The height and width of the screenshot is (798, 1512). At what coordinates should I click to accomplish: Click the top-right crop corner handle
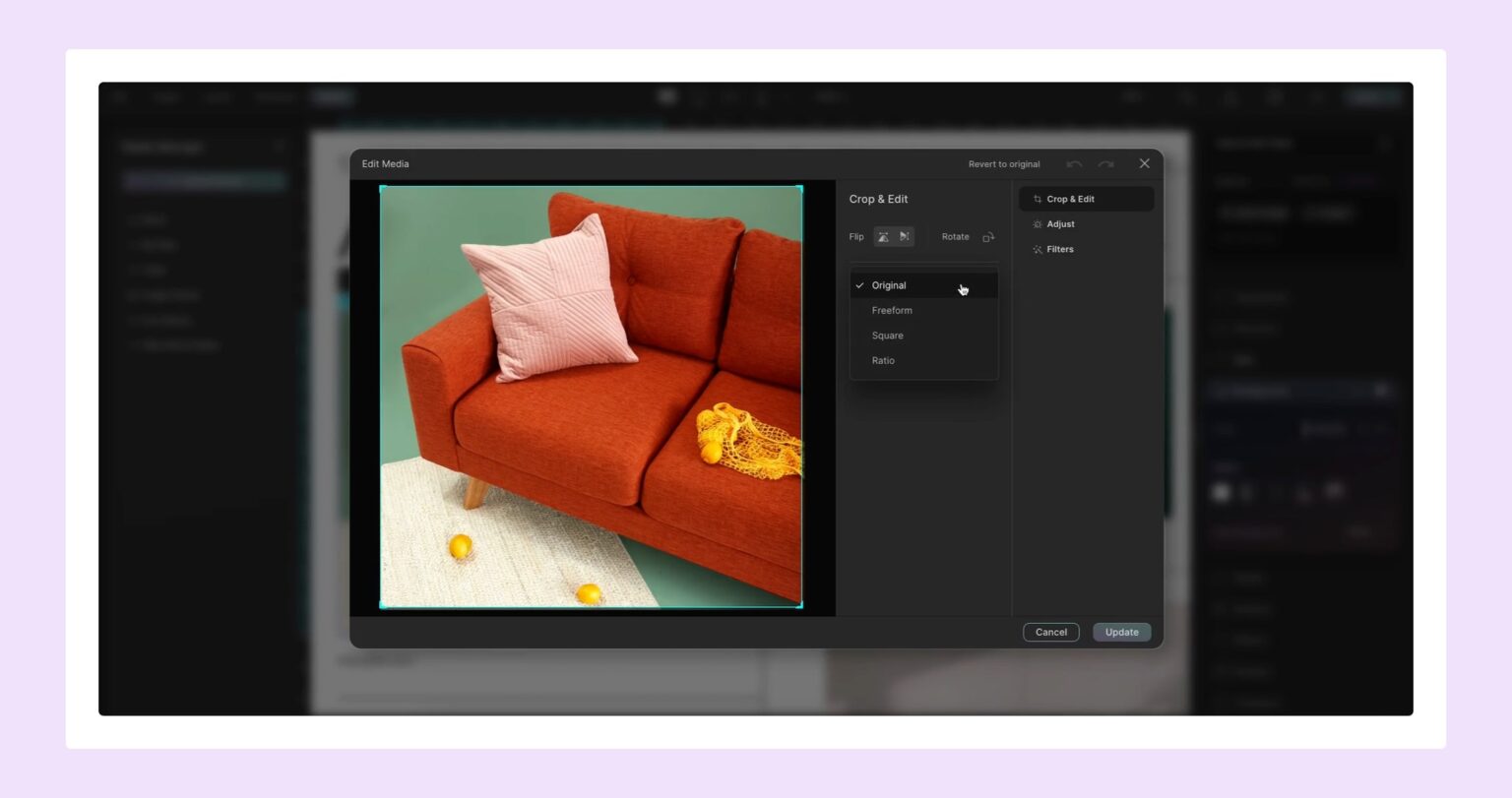(800, 188)
